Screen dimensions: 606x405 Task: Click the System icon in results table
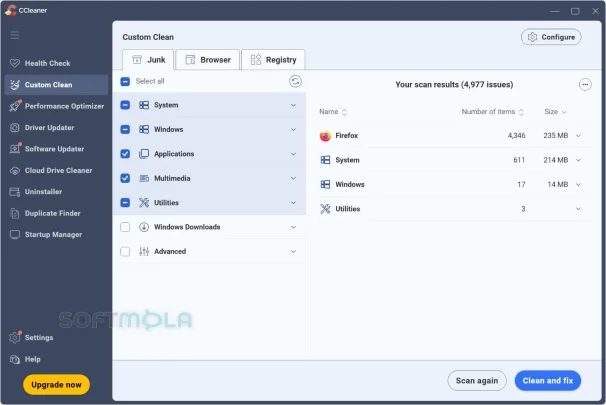tap(325, 160)
